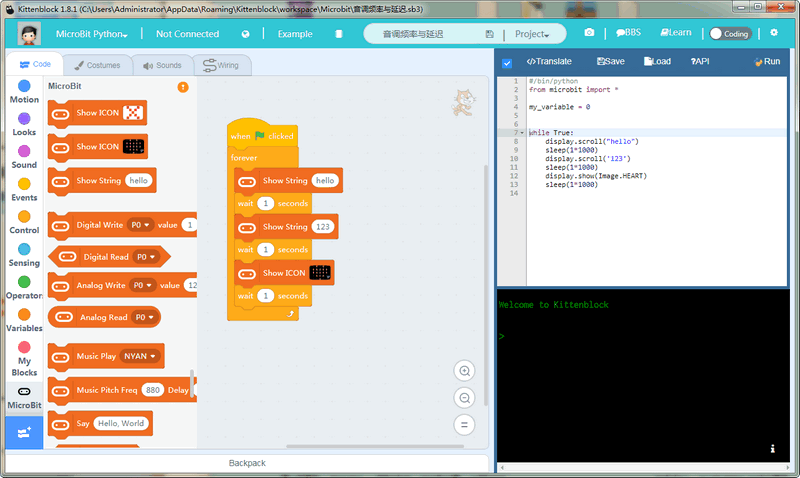Screen dimensions: 800x478
Task: Toggle the checkbox left of Translate
Action: pos(507,62)
